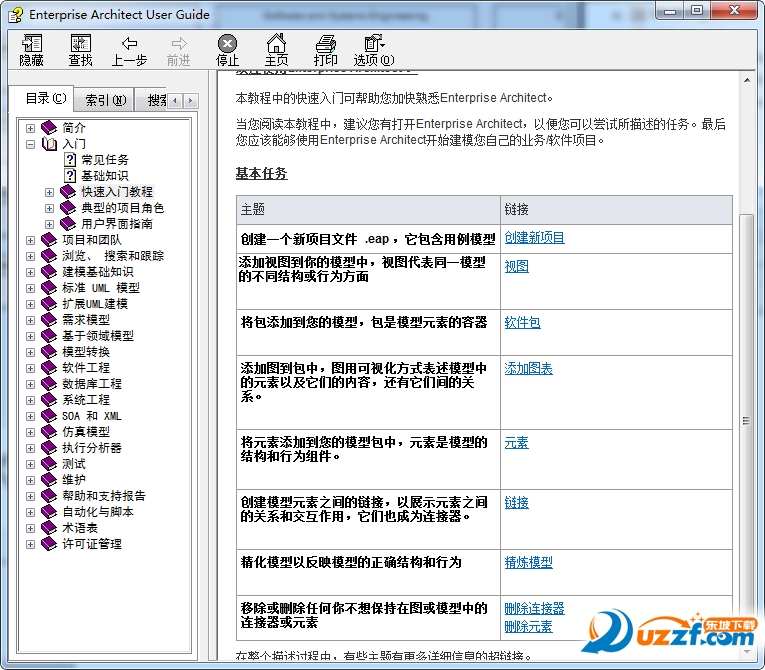Click the Enterprise Architect help title-bar icon

click(x=16, y=15)
